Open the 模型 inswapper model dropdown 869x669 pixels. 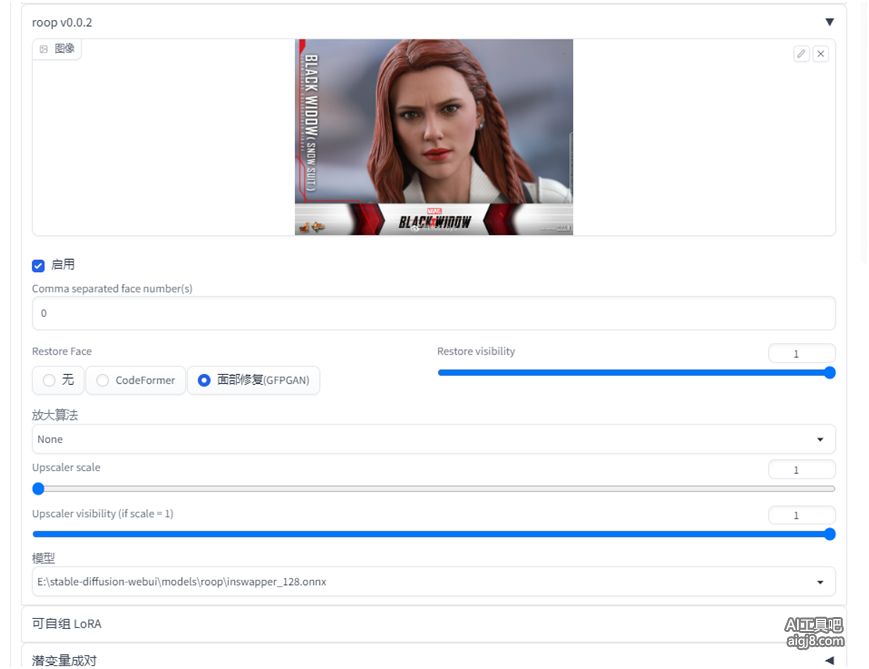click(x=433, y=581)
